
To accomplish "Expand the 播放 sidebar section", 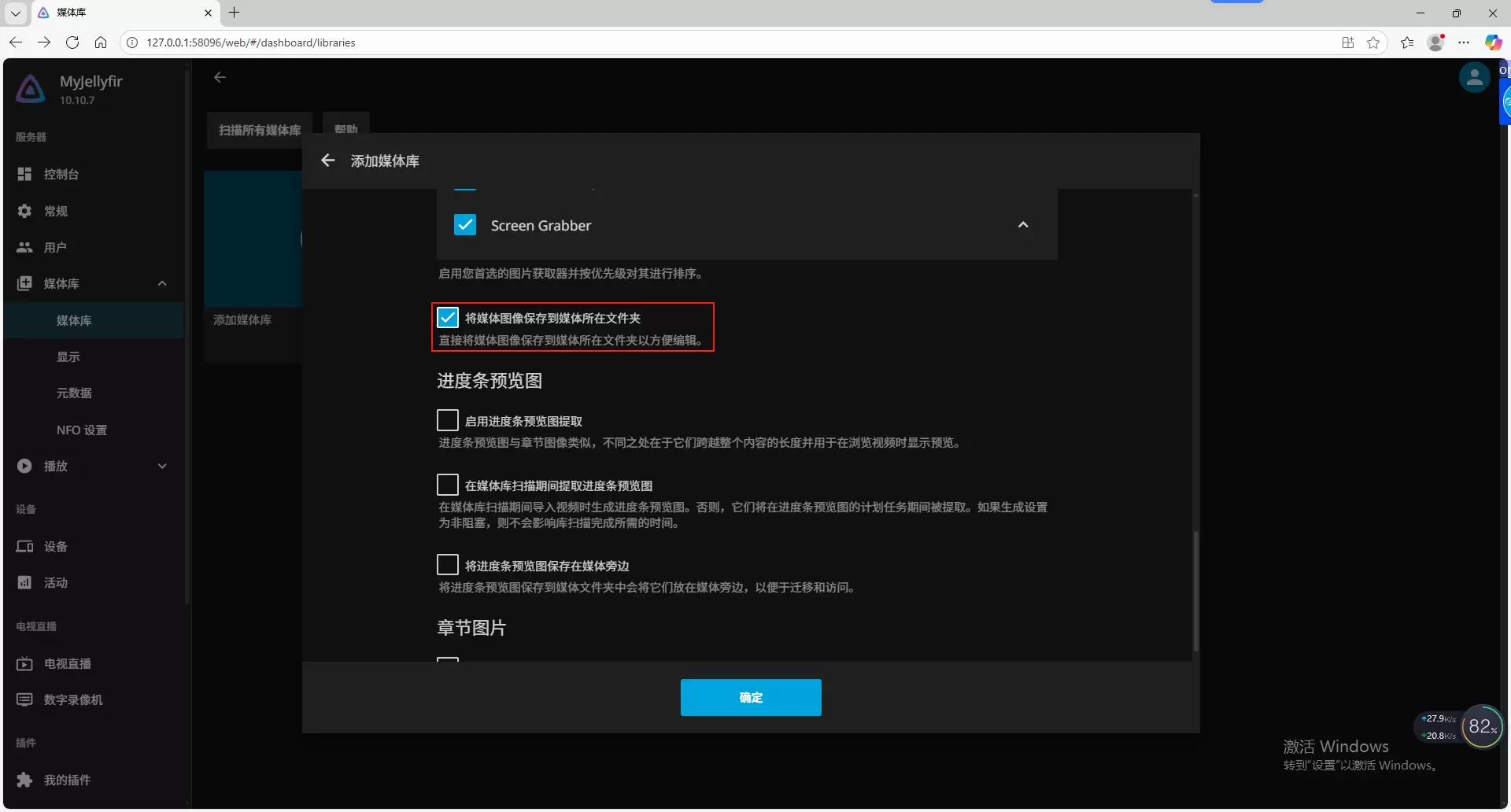I will coord(162,466).
